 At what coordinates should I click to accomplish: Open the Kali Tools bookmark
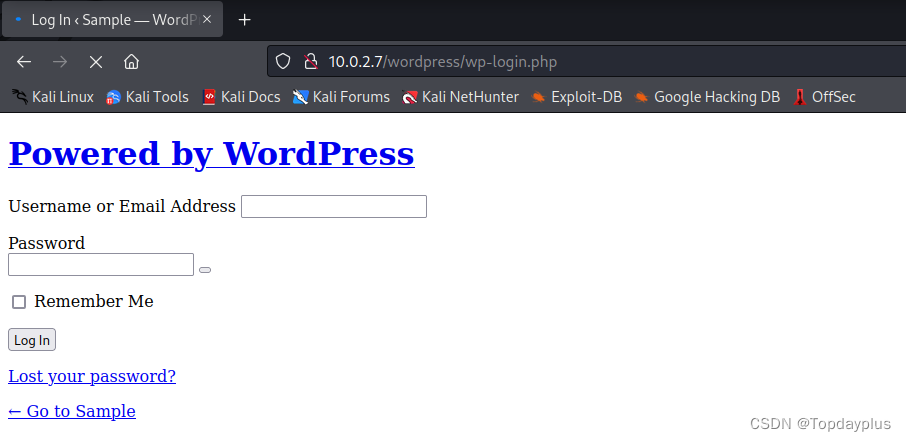147,97
